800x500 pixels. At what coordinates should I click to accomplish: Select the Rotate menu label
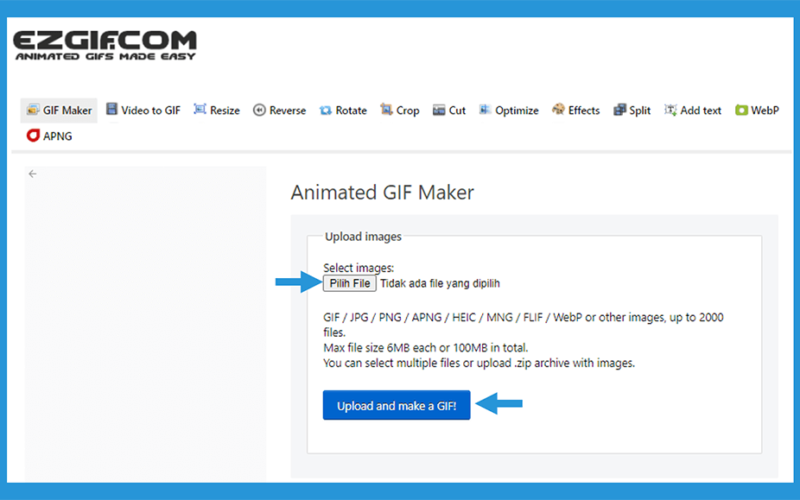[351, 110]
